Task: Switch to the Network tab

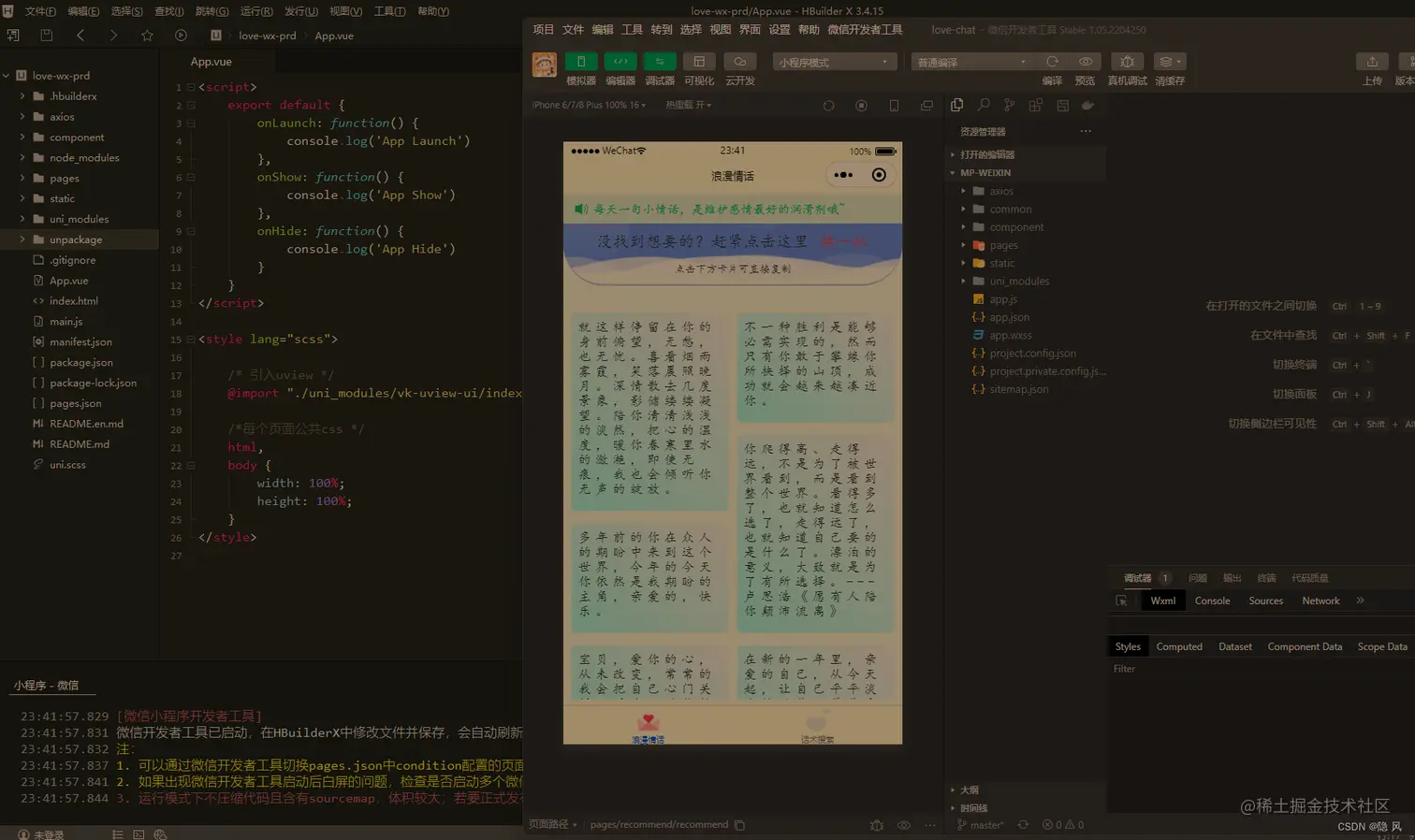Action: 1320,601
